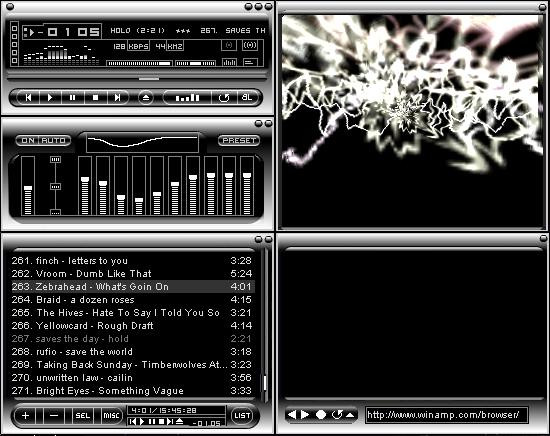The image size is (550, 436).
Task: Remove tracks with the playlist minus button
Action: [54, 416]
